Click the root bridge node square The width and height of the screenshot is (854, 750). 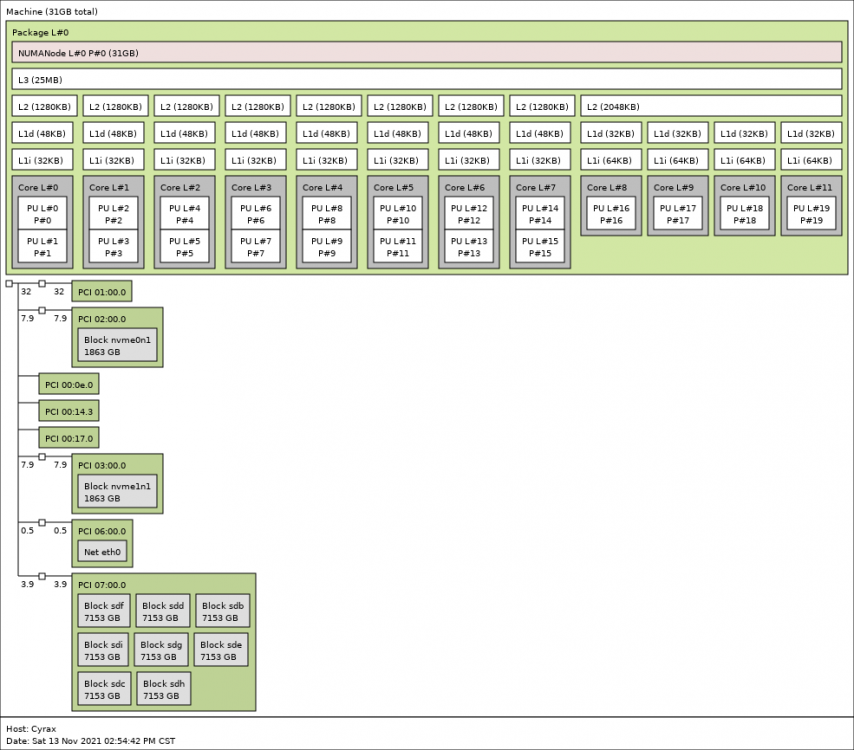point(9,283)
